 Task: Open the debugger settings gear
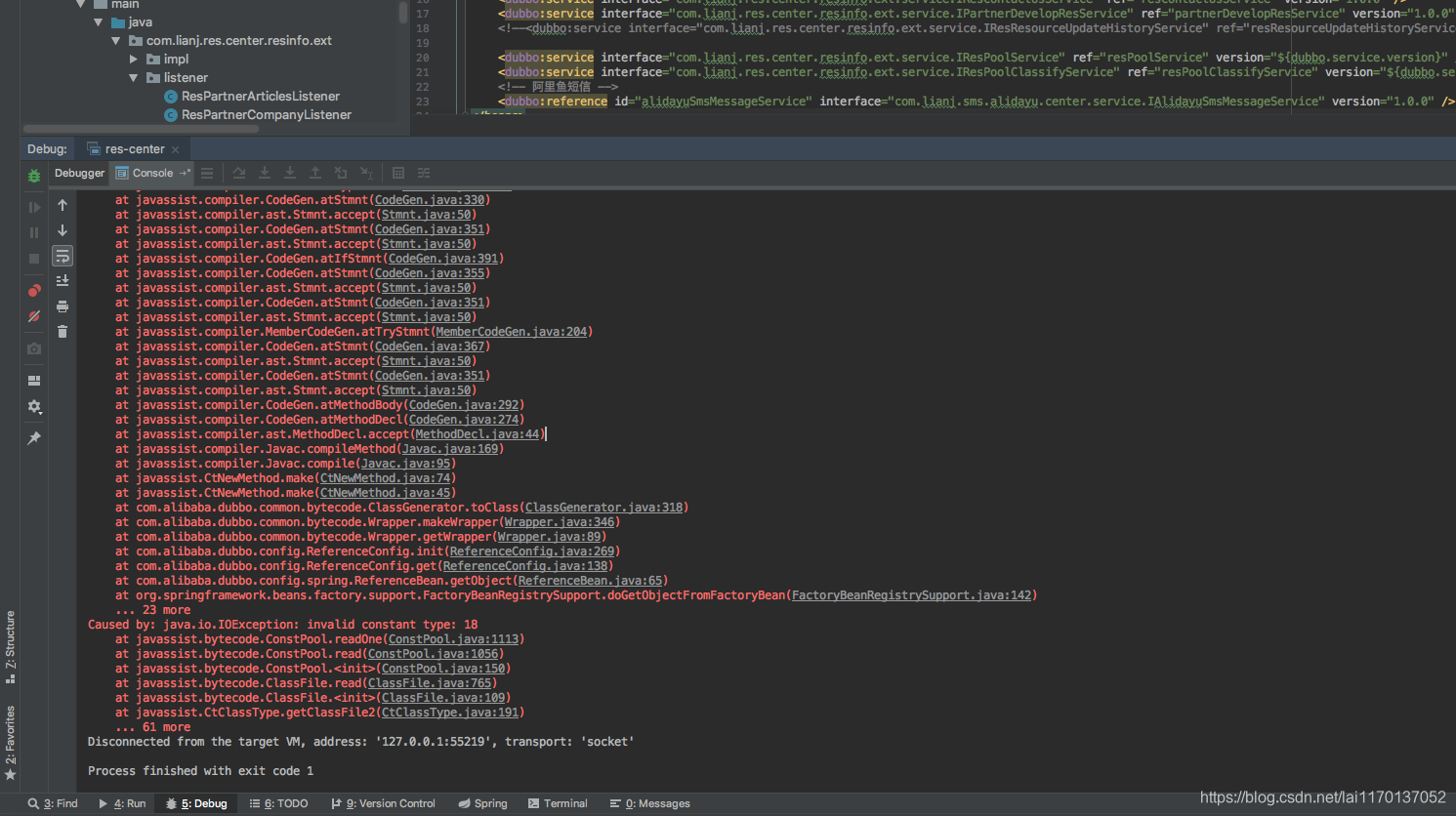coord(34,407)
